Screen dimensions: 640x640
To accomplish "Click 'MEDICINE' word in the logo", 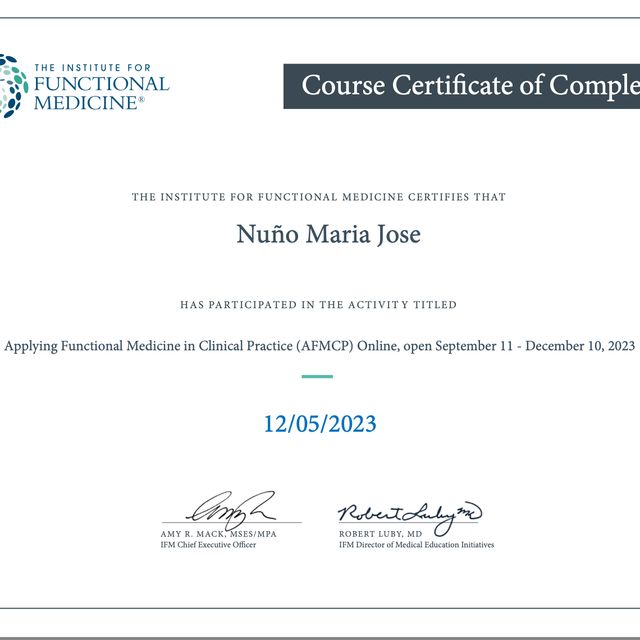I will pos(89,103).
